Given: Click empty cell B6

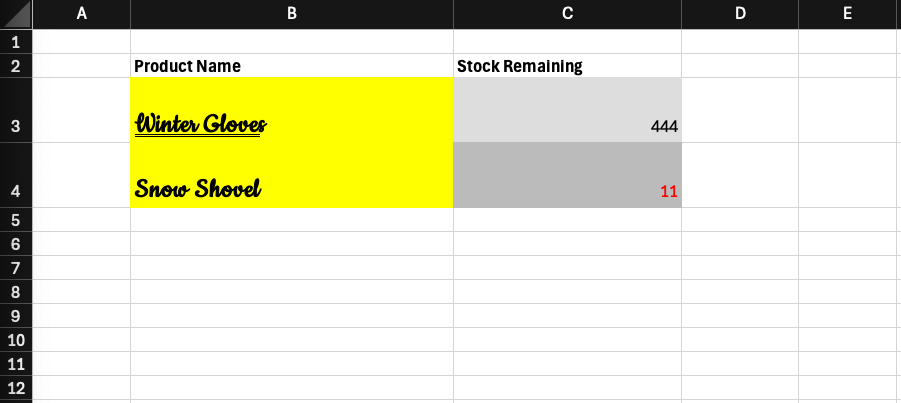Looking at the screenshot, I should [x=292, y=243].
